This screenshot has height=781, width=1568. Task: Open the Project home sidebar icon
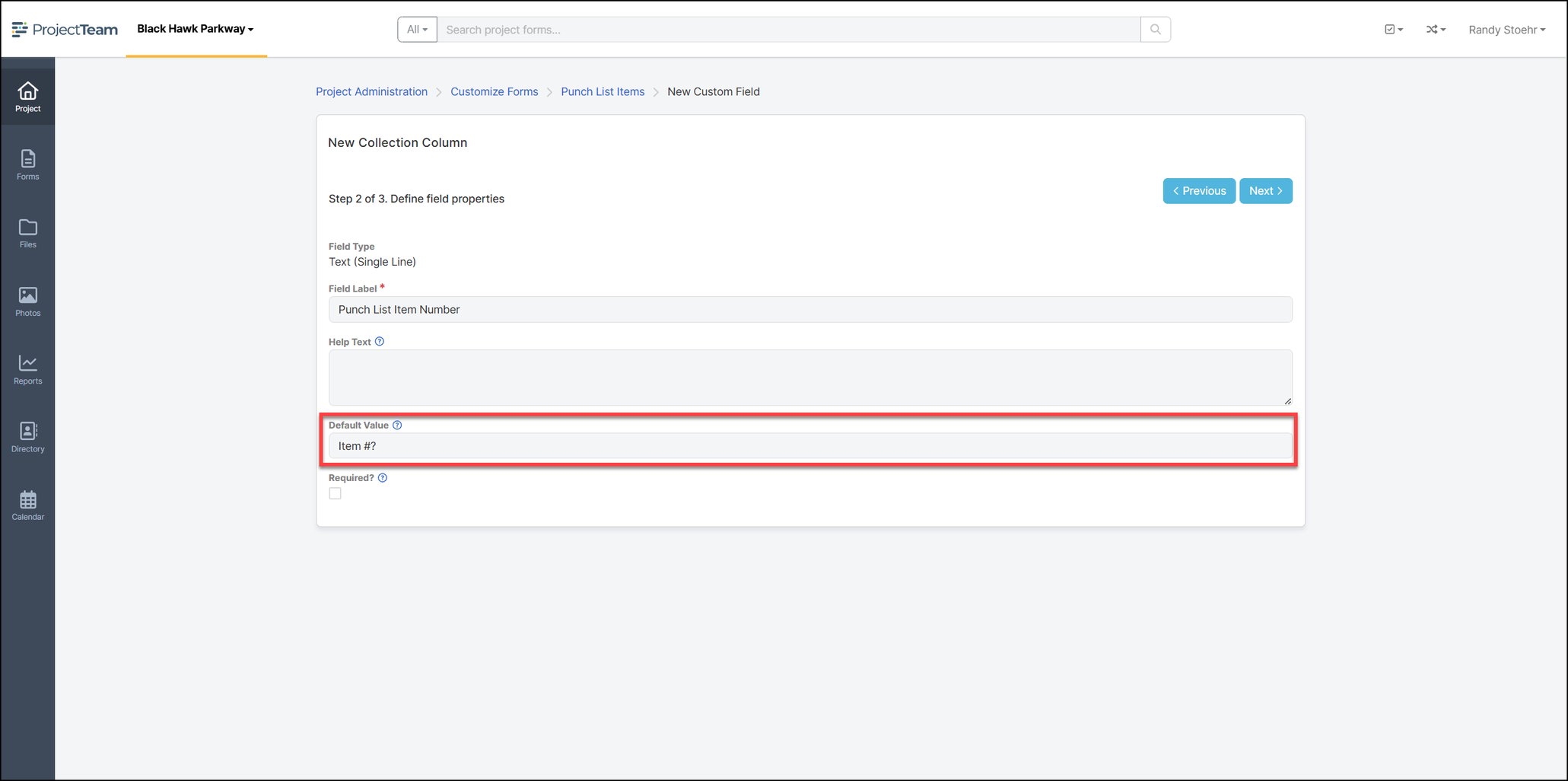[x=27, y=97]
